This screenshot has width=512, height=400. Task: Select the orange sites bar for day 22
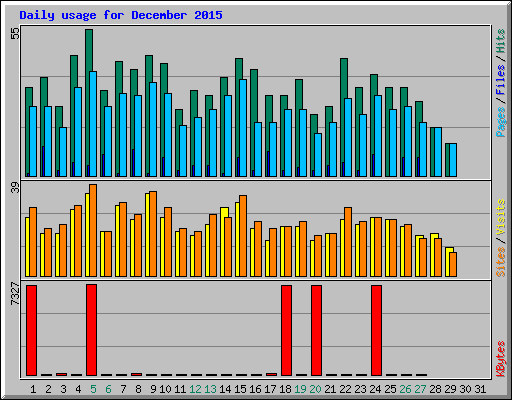tap(348, 242)
